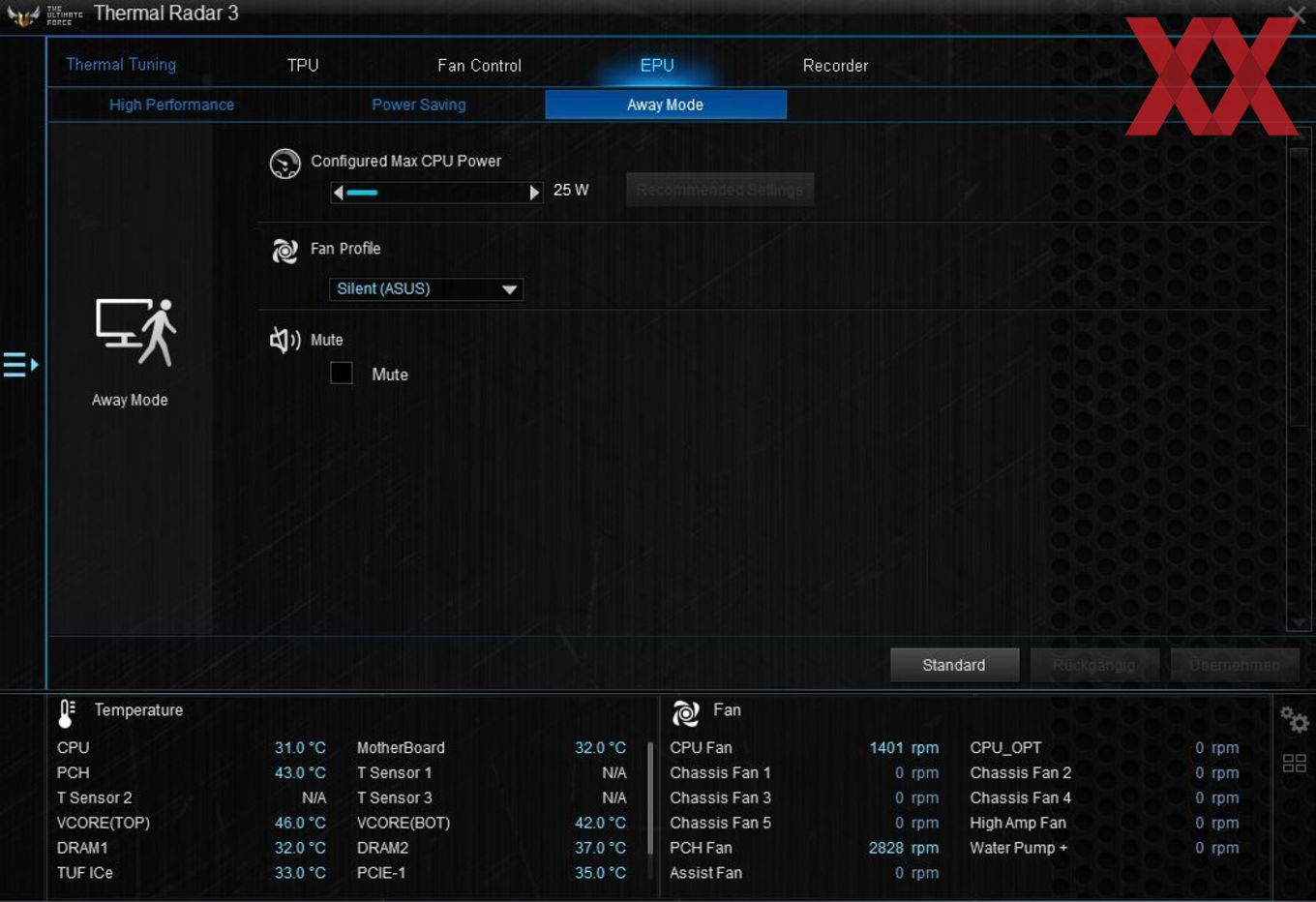This screenshot has height=902, width=1316.
Task: Select the High Performance sub-tab
Action: coord(171,105)
